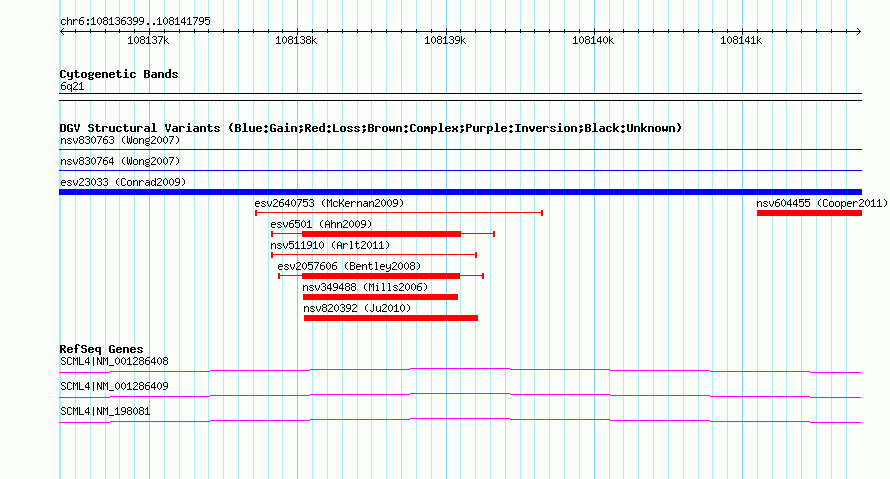Select the esv2057606 (Bentley2008) variant bar
890x479 pixels.
pyautogui.click(x=381, y=276)
